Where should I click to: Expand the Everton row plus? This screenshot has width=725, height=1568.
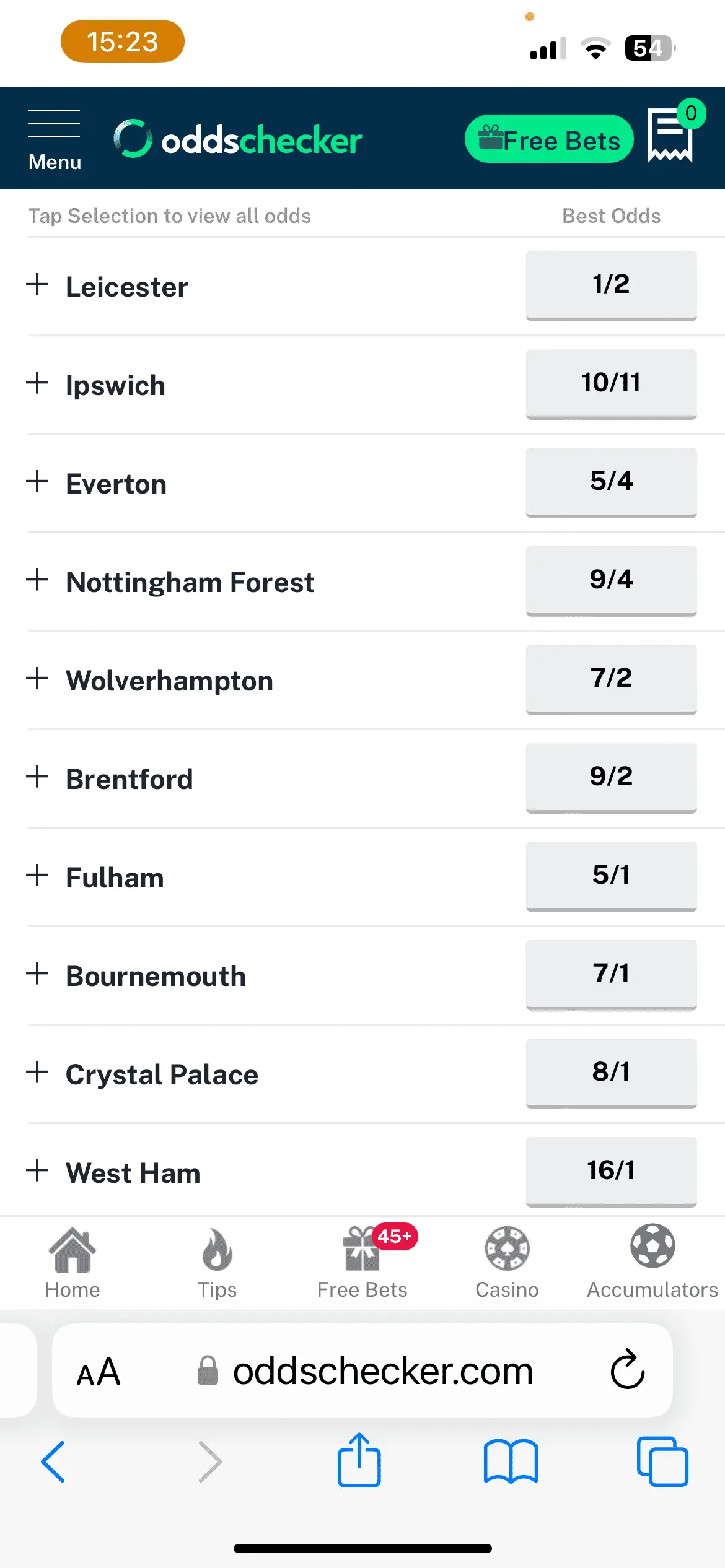pos(38,482)
